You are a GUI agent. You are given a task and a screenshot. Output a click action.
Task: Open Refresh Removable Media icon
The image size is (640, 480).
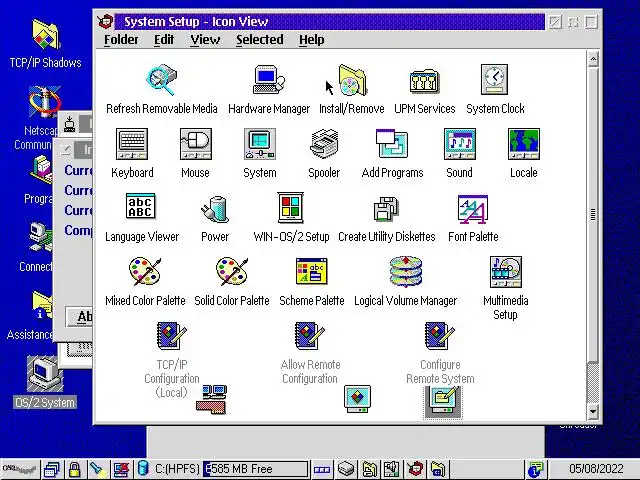pyautogui.click(x=162, y=80)
